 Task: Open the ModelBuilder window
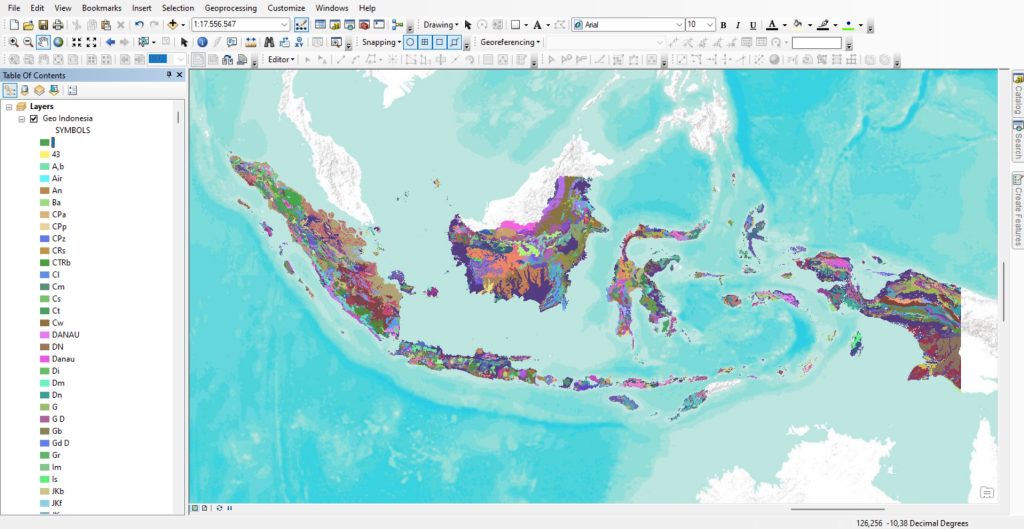pos(398,25)
